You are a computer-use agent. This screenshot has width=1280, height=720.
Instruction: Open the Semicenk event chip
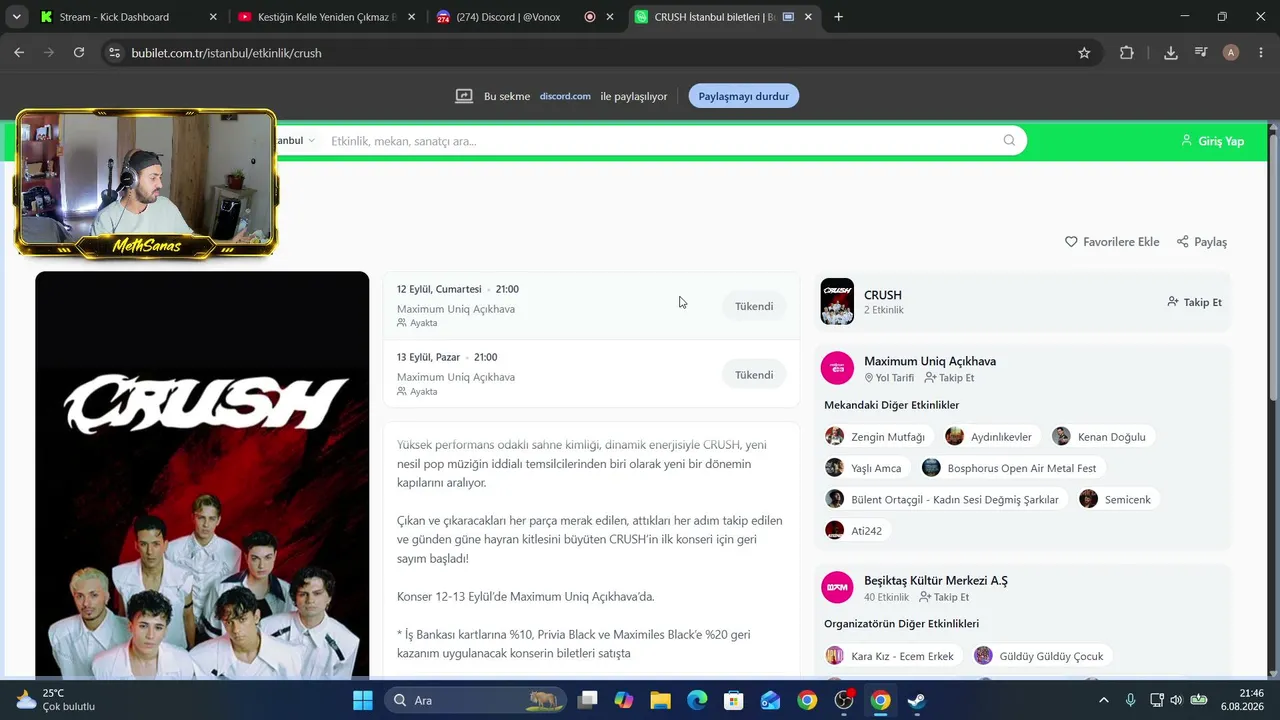point(1119,499)
